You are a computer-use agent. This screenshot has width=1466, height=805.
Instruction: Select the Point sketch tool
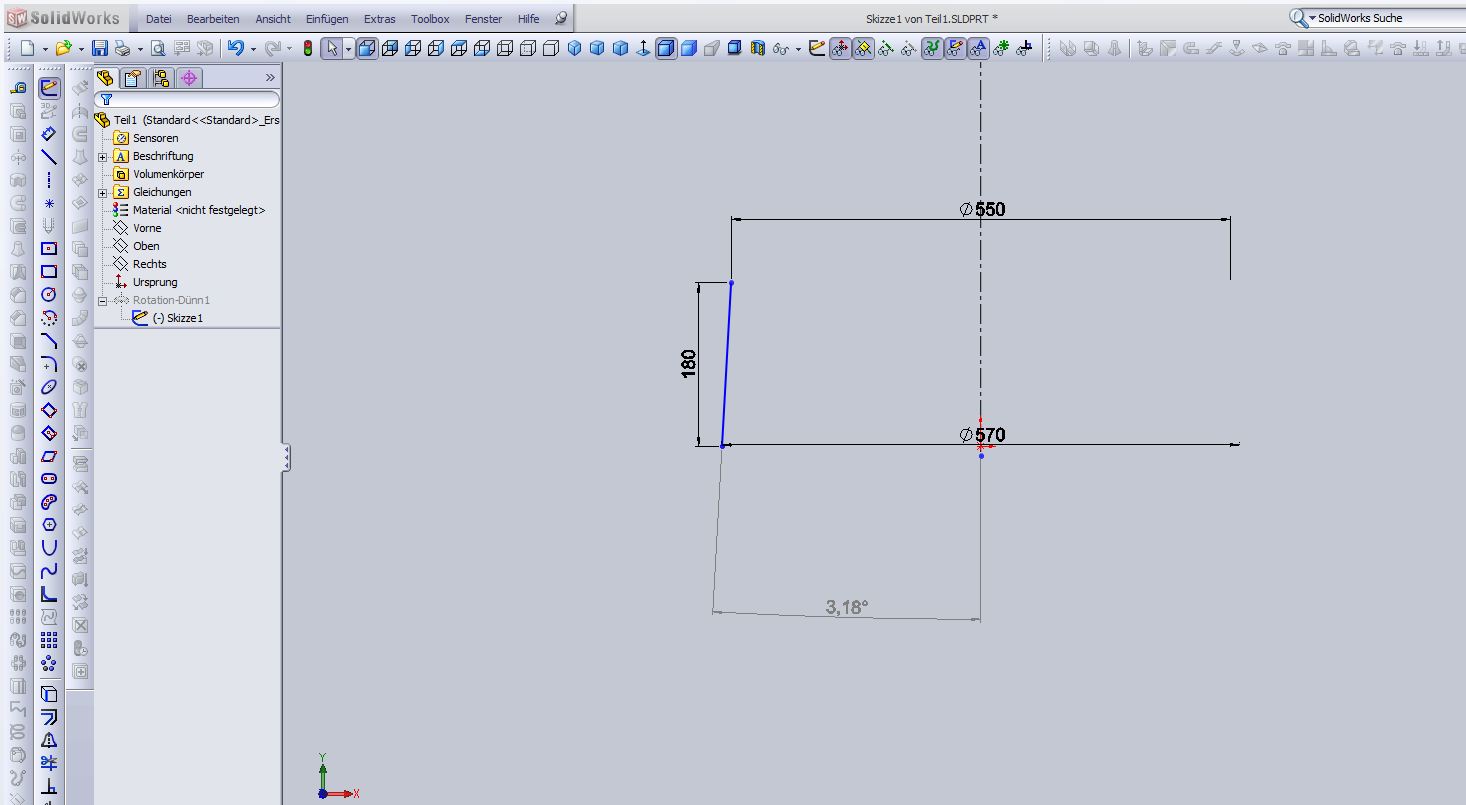pos(49,203)
